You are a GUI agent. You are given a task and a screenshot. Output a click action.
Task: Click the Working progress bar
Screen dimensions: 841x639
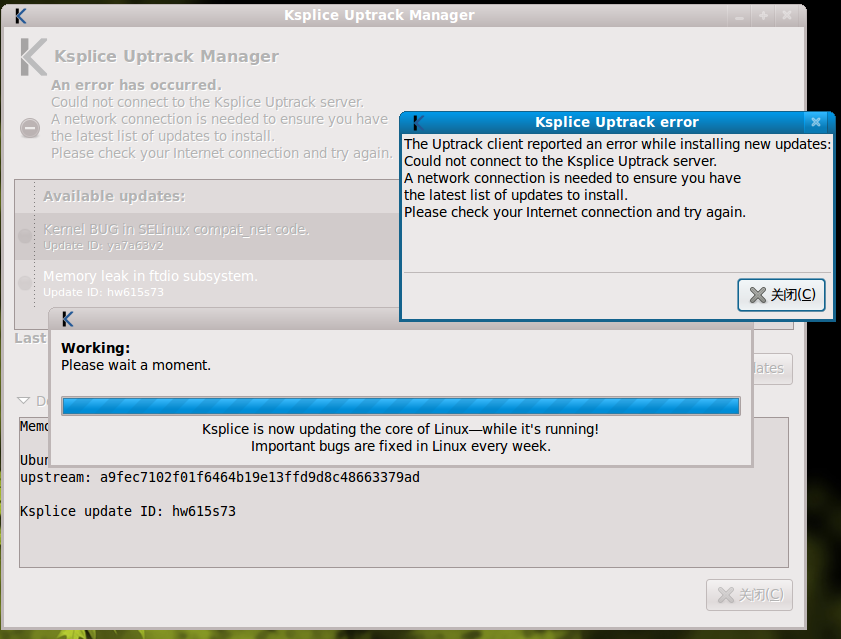point(401,406)
